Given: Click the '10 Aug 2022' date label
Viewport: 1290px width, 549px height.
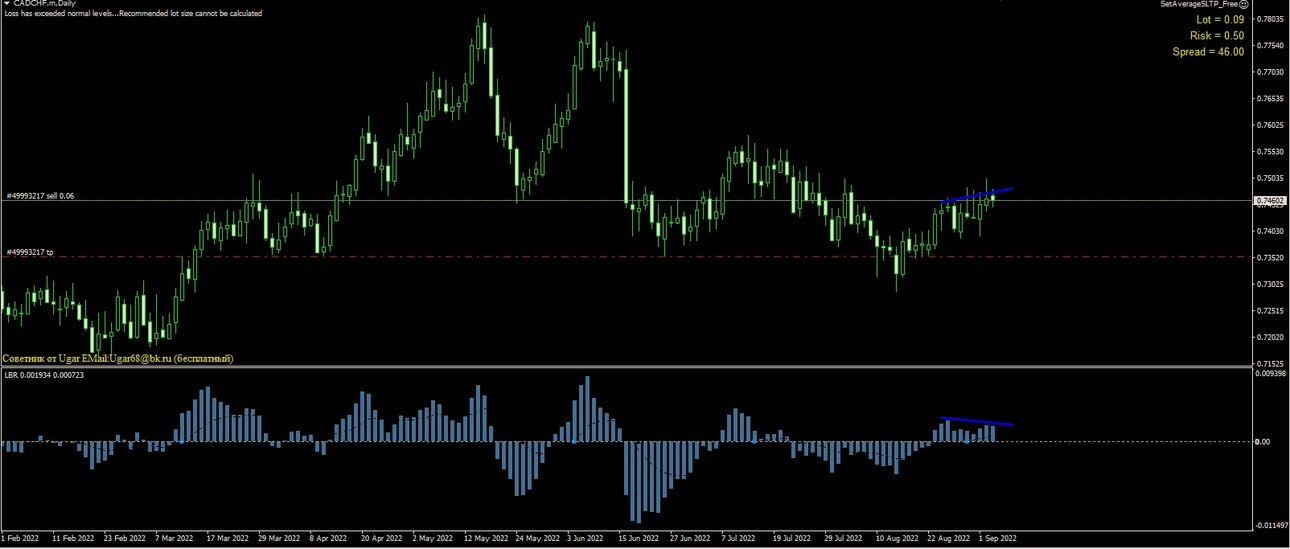Looking at the screenshot, I should tap(896, 539).
